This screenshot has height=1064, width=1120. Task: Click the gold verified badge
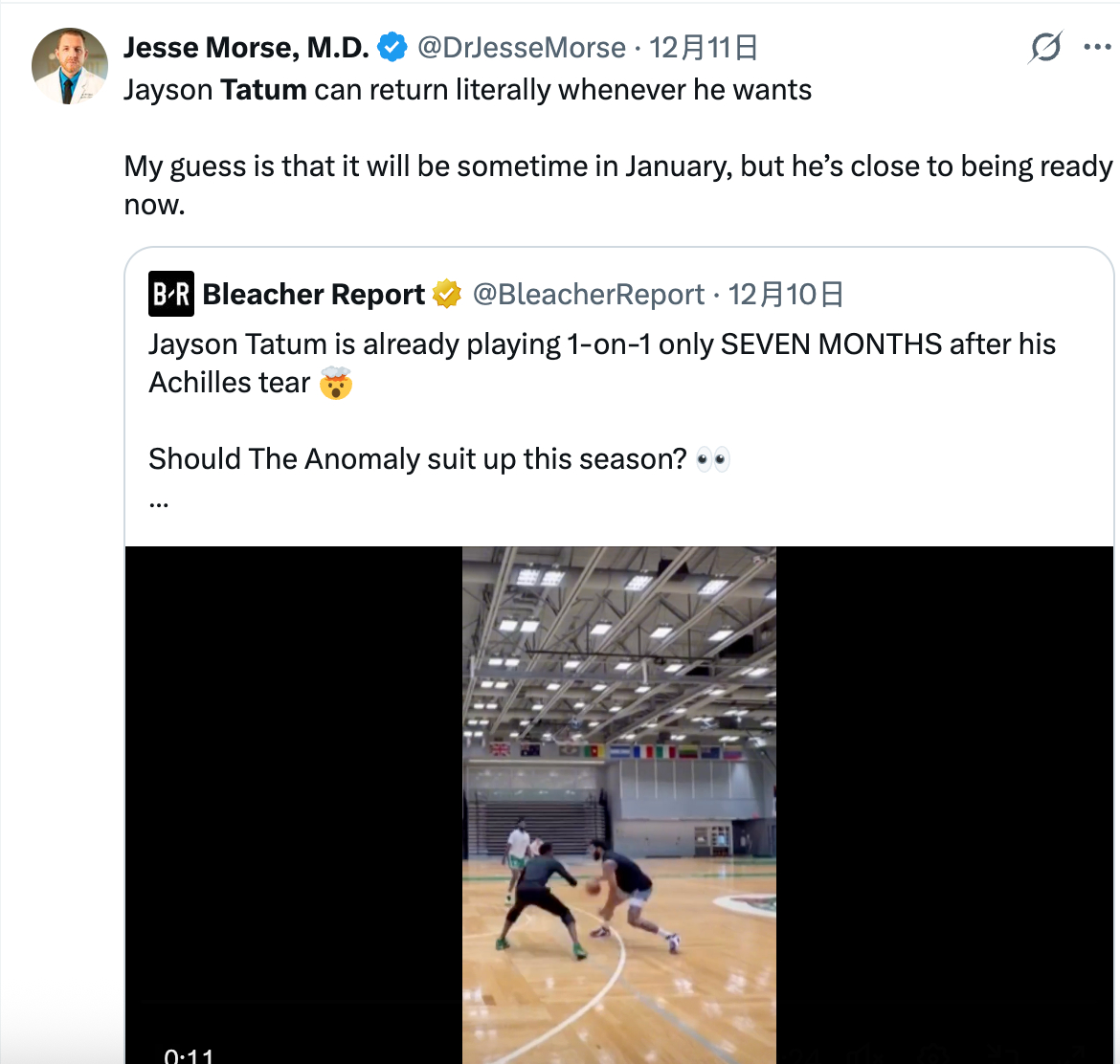[x=447, y=295]
